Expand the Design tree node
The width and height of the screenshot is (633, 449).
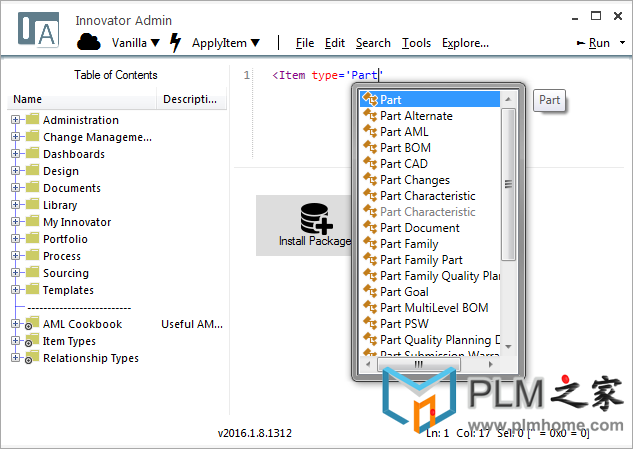click(x=15, y=170)
